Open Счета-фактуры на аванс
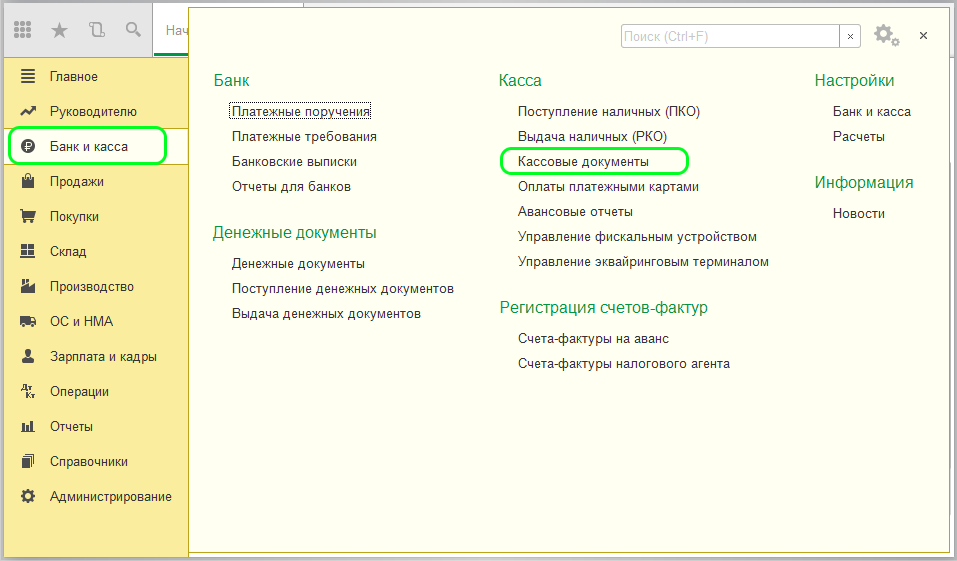The height and width of the screenshot is (561, 957). click(x=593, y=339)
